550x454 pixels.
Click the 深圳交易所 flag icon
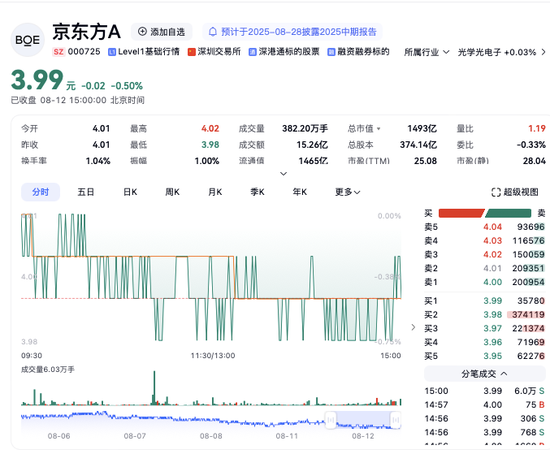(192, 52)
